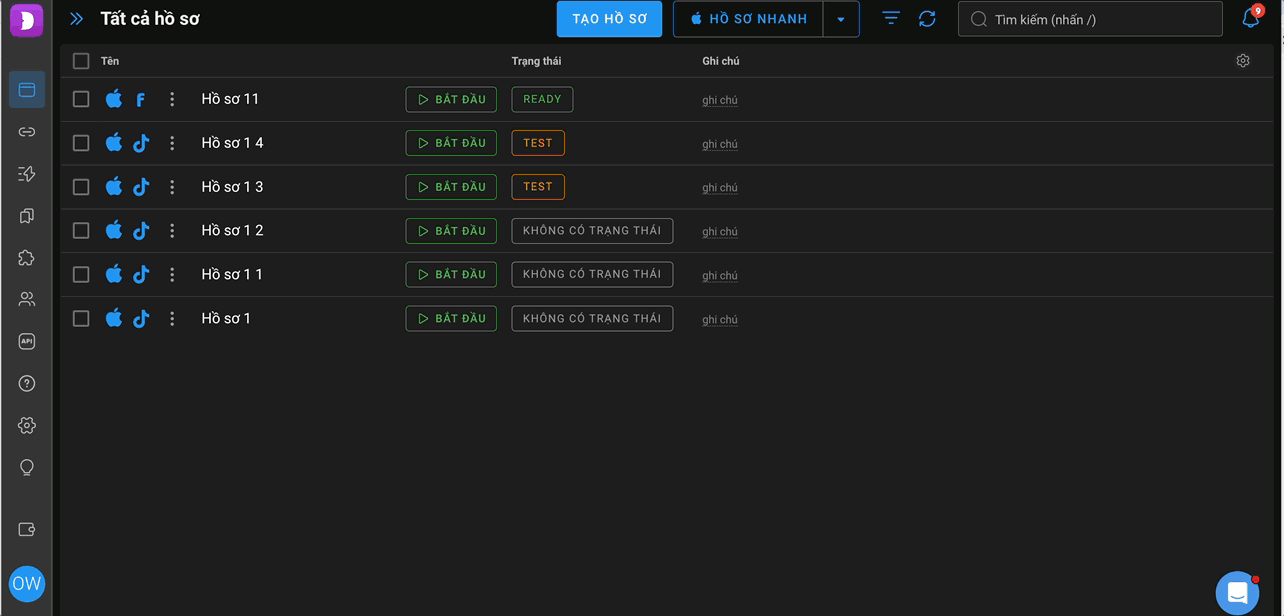This screenshot has height=616, width=1284.
Task: Open the notifications bell
Action: 1251,18
